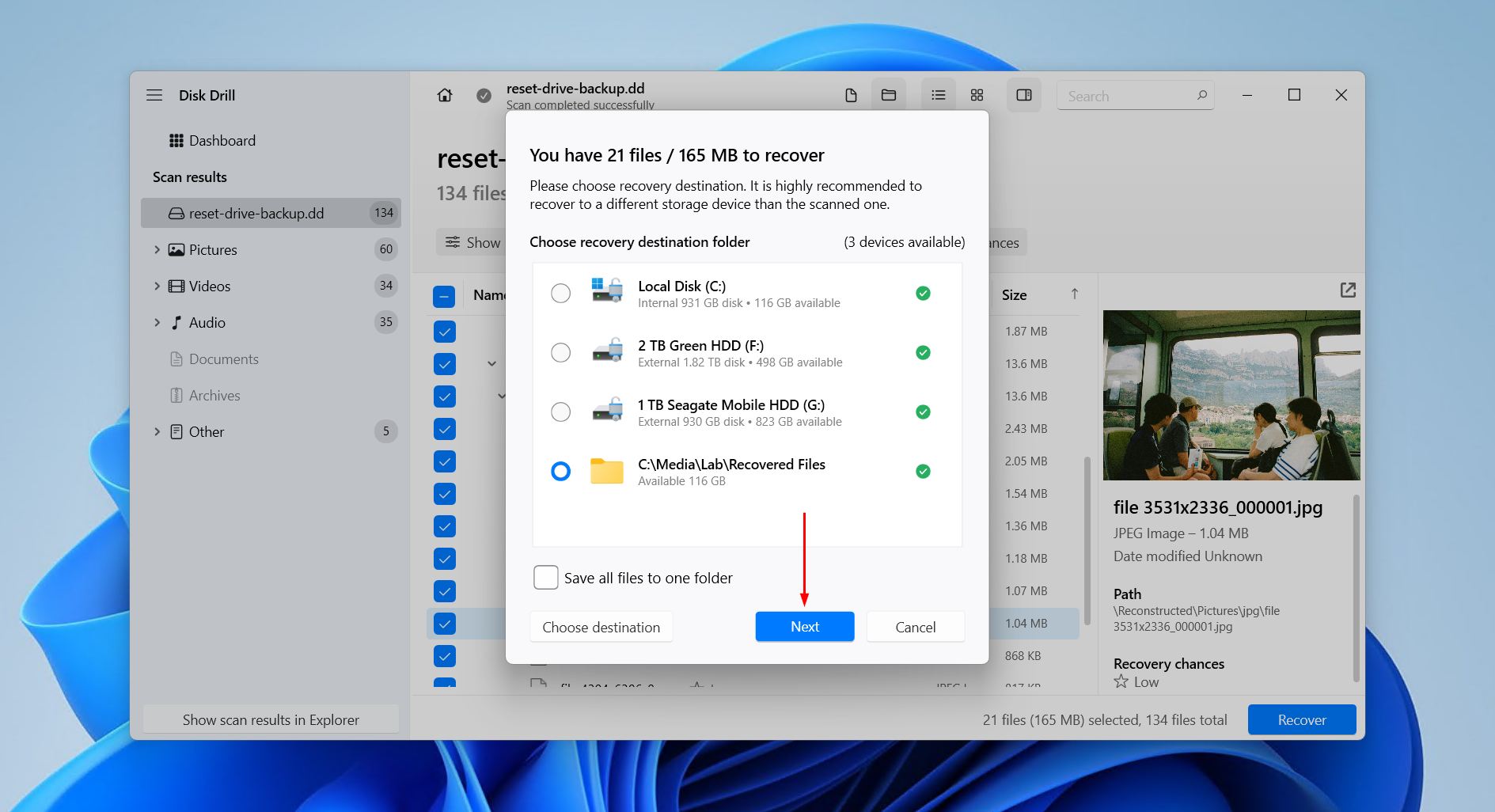The height and width of the screenshot is (812, 1495).
Task: Click the 1.18 MB size cell
Action: point(1026,558)
